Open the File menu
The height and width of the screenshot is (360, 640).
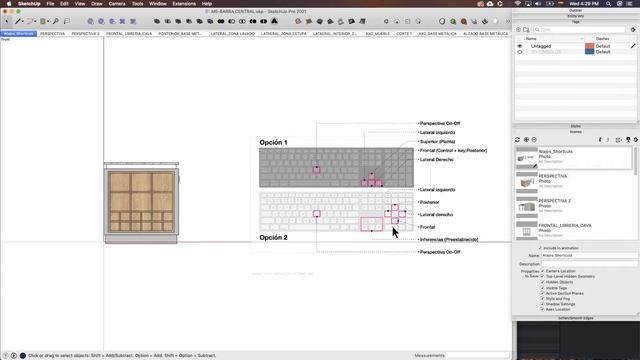pos(50,4)
